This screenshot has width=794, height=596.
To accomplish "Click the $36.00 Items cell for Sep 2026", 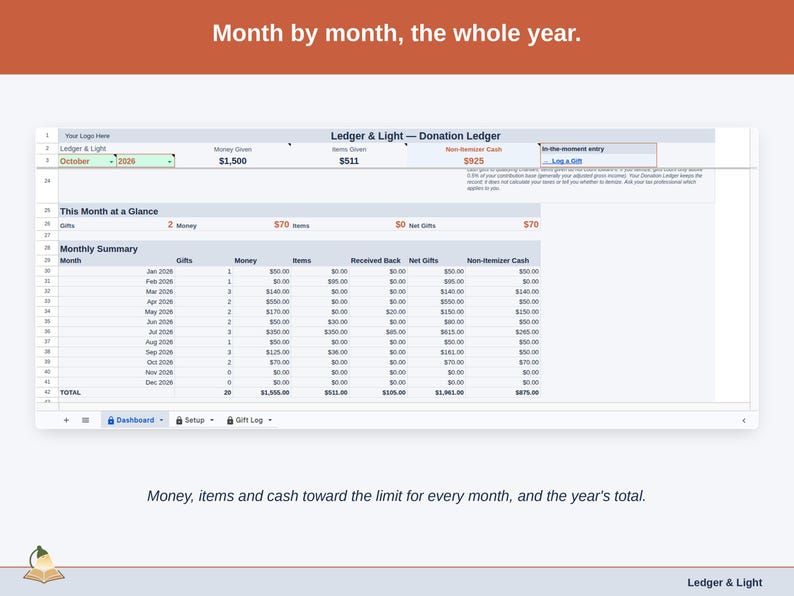I will tap(320, 352).
